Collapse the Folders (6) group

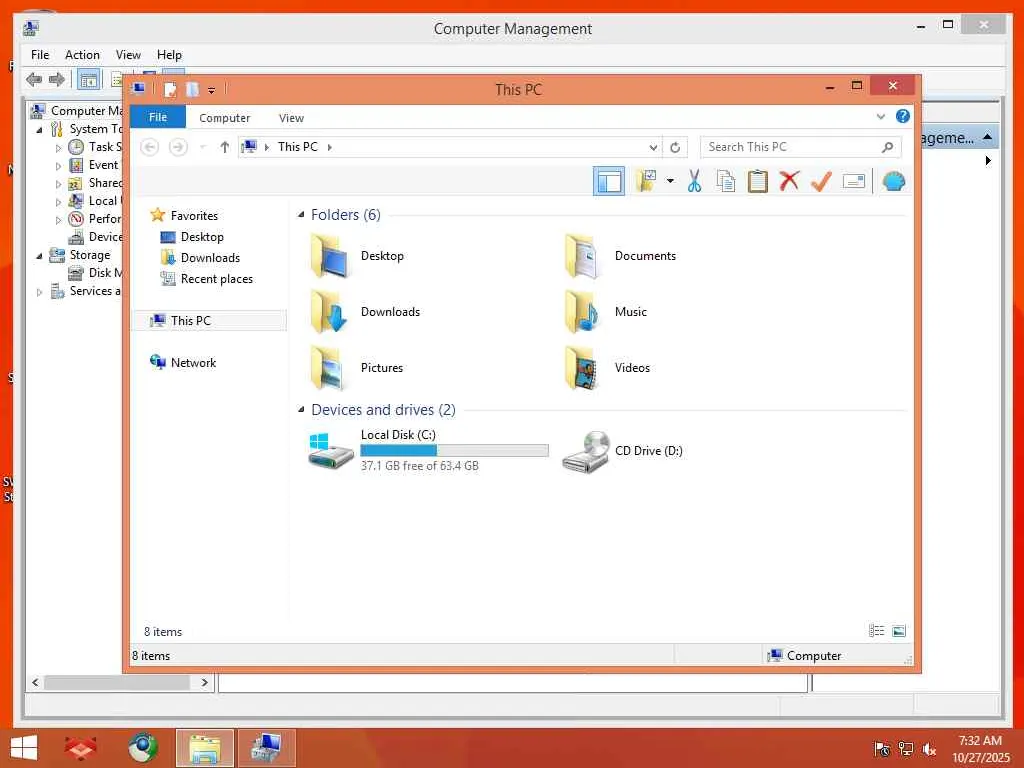[x=301, y=215]
